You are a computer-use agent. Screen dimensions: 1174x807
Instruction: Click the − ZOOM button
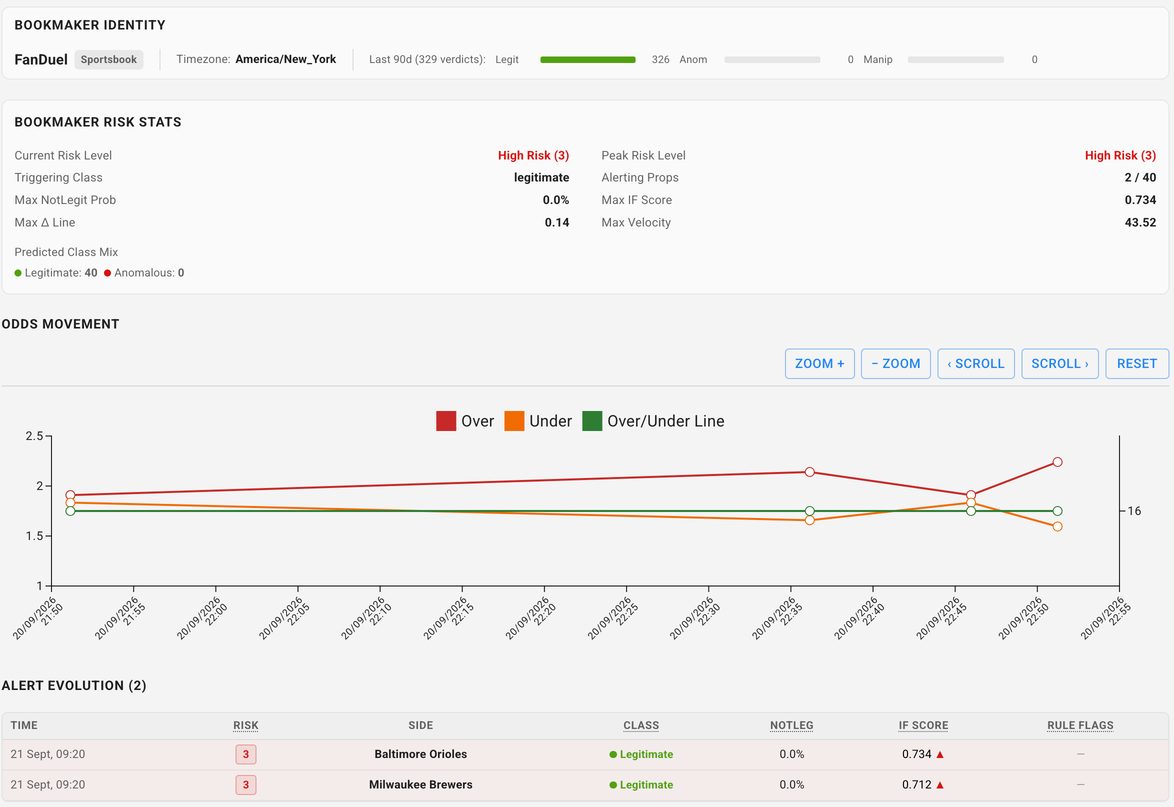895,364
